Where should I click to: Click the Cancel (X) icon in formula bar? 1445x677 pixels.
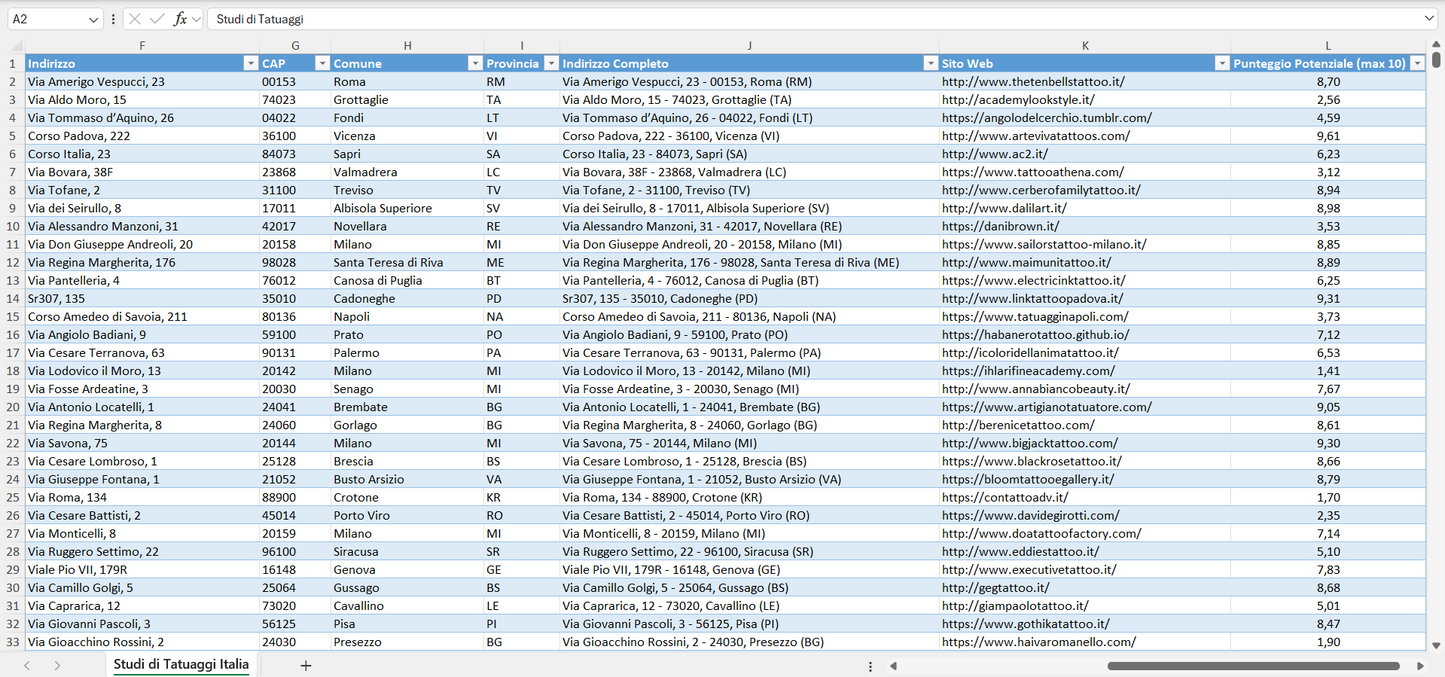pyautogui.click(x=135, y=18)
